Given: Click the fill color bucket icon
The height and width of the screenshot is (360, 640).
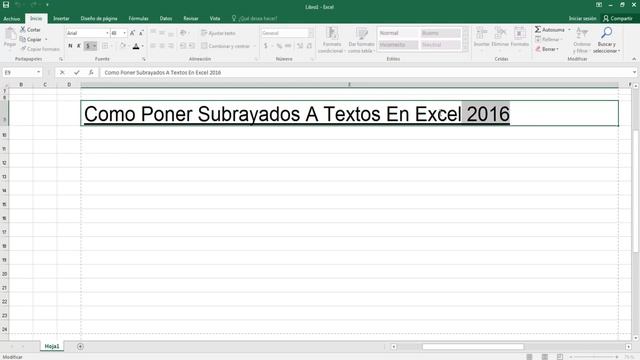Looking at the screenshot, I should coord(122,46).
